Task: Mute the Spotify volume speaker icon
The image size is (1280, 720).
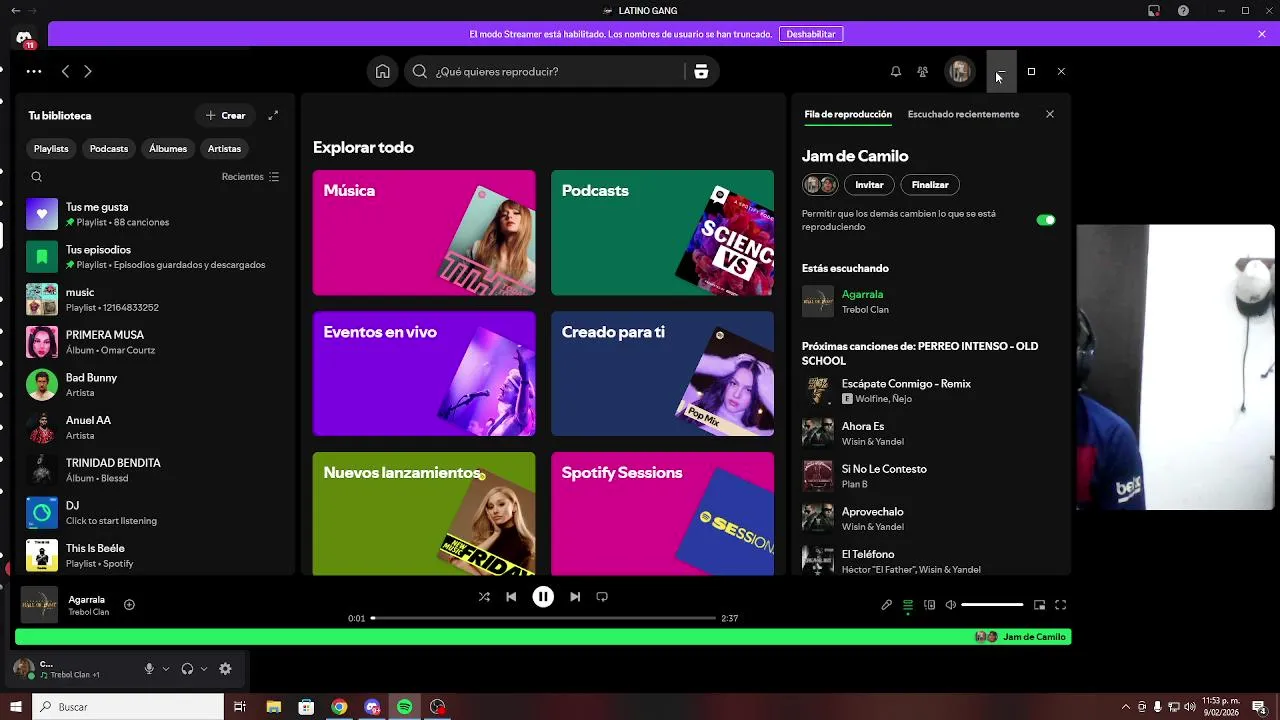Action: coord(950,605)
